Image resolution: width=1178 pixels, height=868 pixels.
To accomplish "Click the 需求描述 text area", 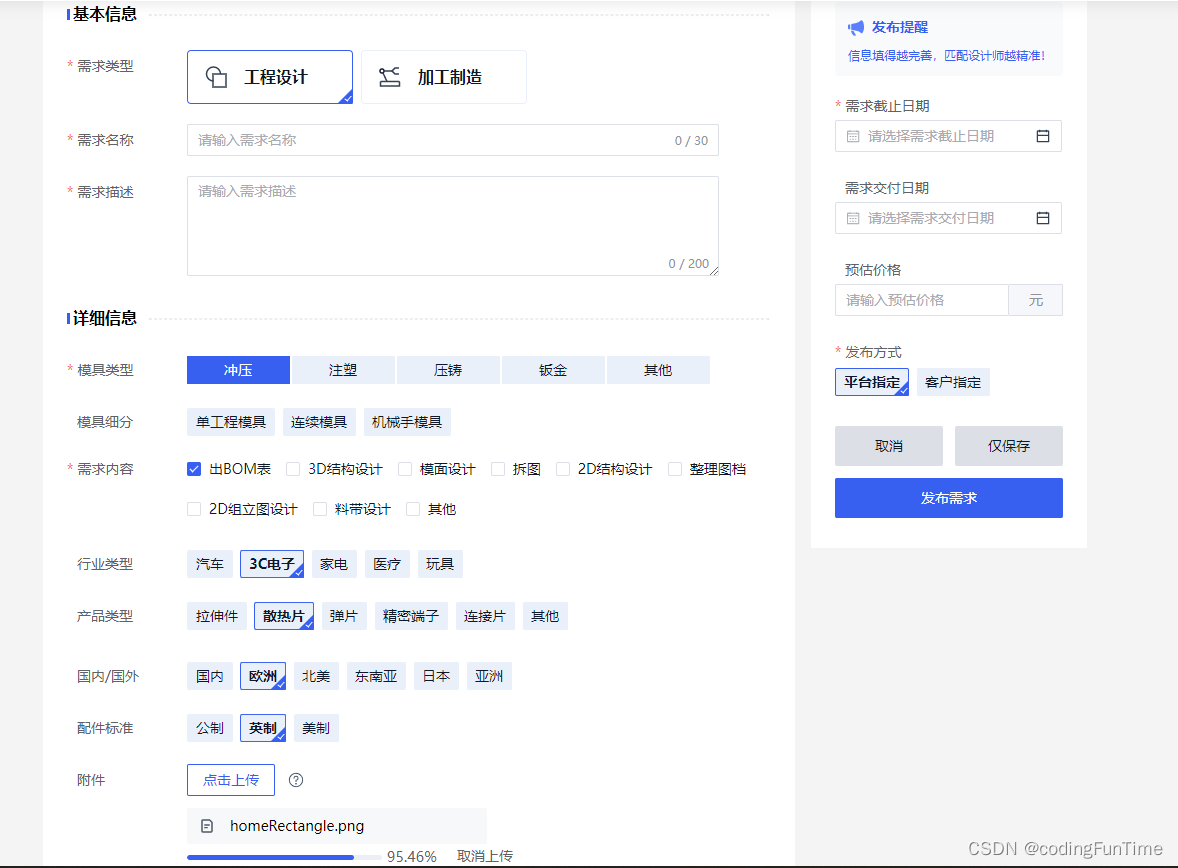I will 453,226.
